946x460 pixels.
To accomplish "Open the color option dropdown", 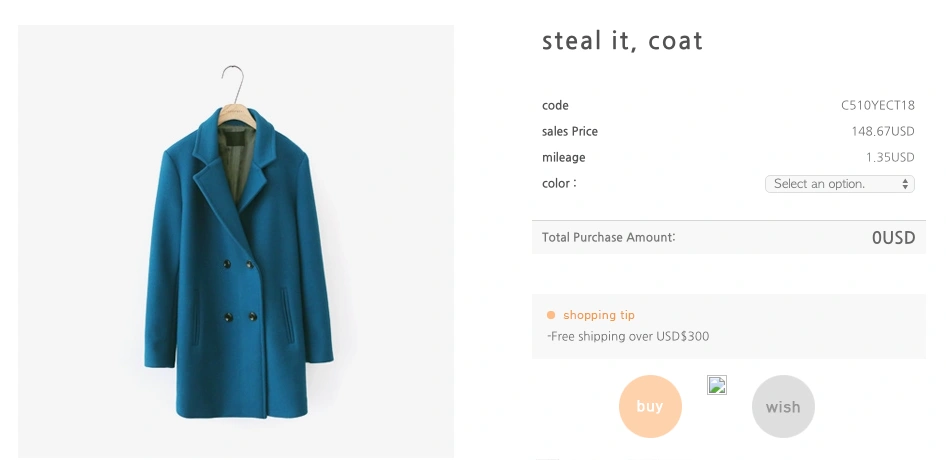I will [839, 184].
